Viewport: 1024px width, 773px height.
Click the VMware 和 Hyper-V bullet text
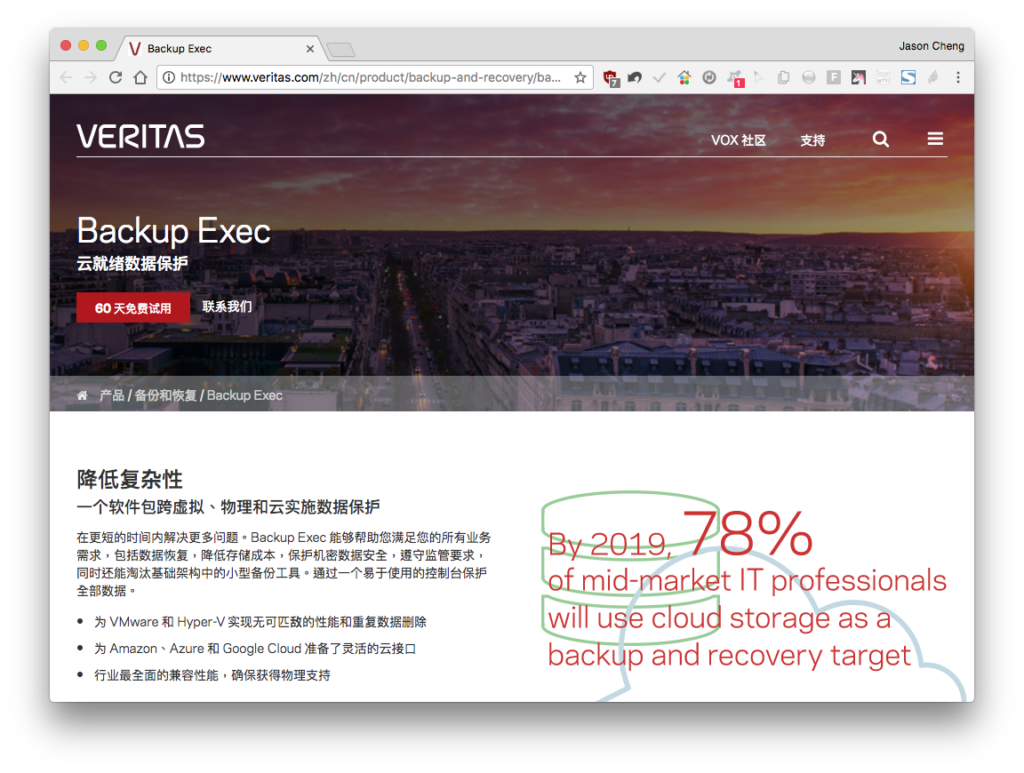[260, 622]
